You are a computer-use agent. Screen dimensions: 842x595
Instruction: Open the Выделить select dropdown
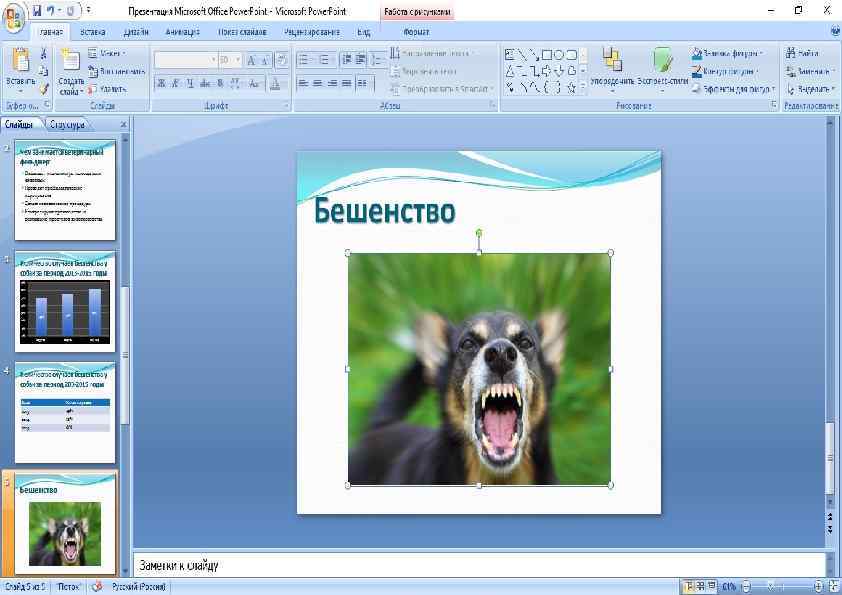(x=810, y=89)
